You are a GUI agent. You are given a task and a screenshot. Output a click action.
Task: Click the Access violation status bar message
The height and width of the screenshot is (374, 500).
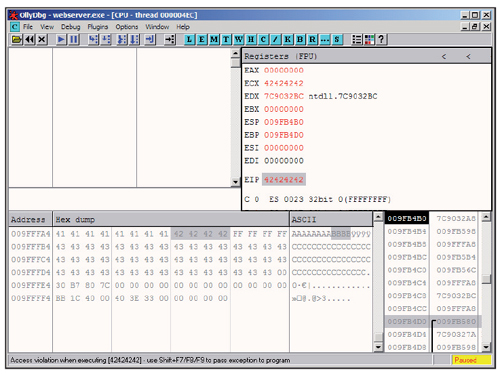[150, 360]
